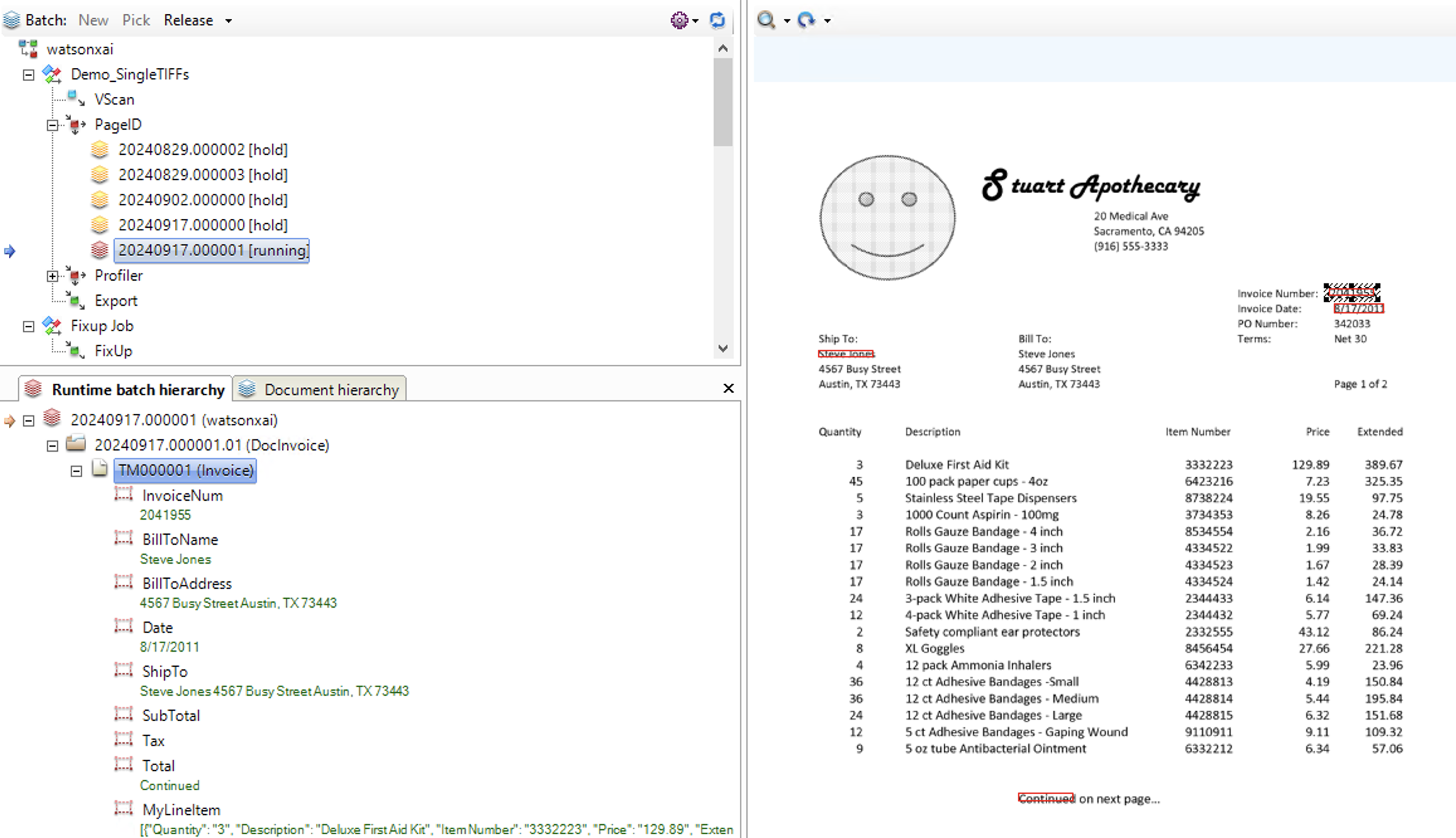Viewport: 1456px width, 838px height.
Task: Switch to Document hierarchy tab
Action: pos(320,389)
